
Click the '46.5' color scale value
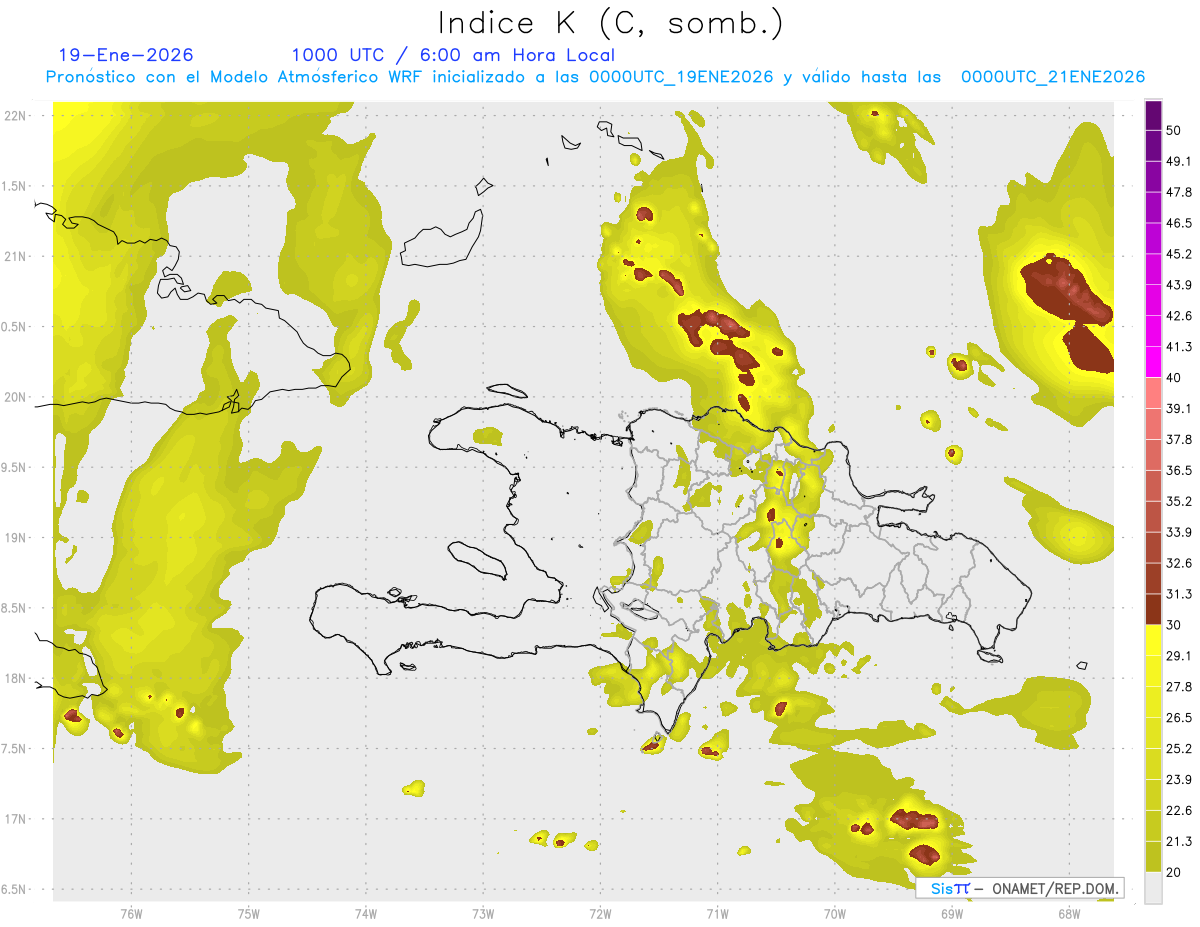point(1180,223)
